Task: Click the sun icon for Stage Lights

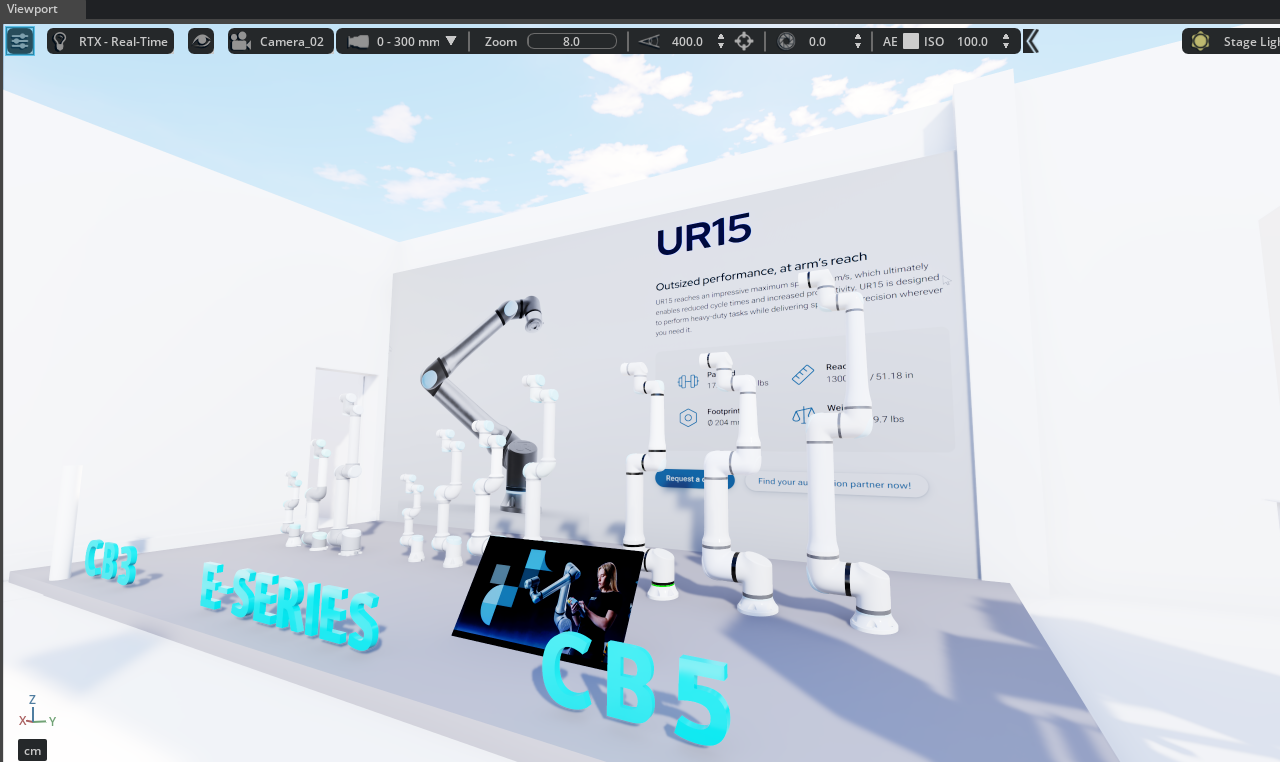Action: (x=1201, y=41)
